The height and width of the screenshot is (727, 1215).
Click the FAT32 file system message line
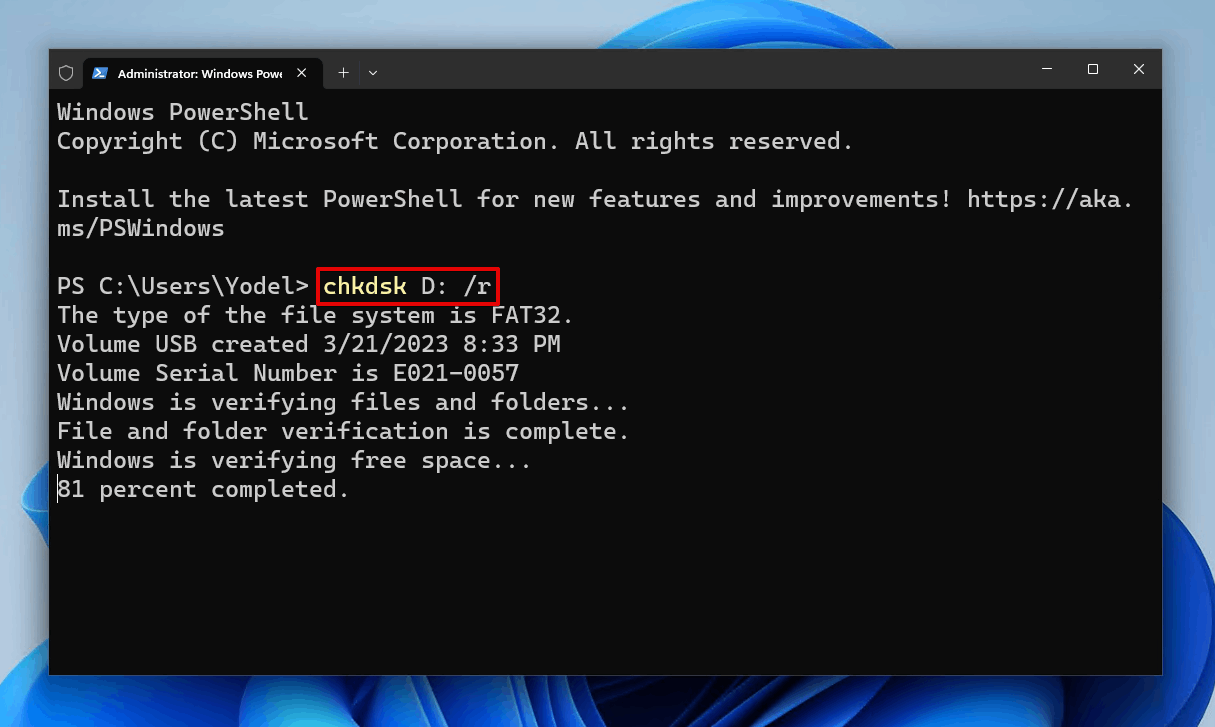coord(313,315)
